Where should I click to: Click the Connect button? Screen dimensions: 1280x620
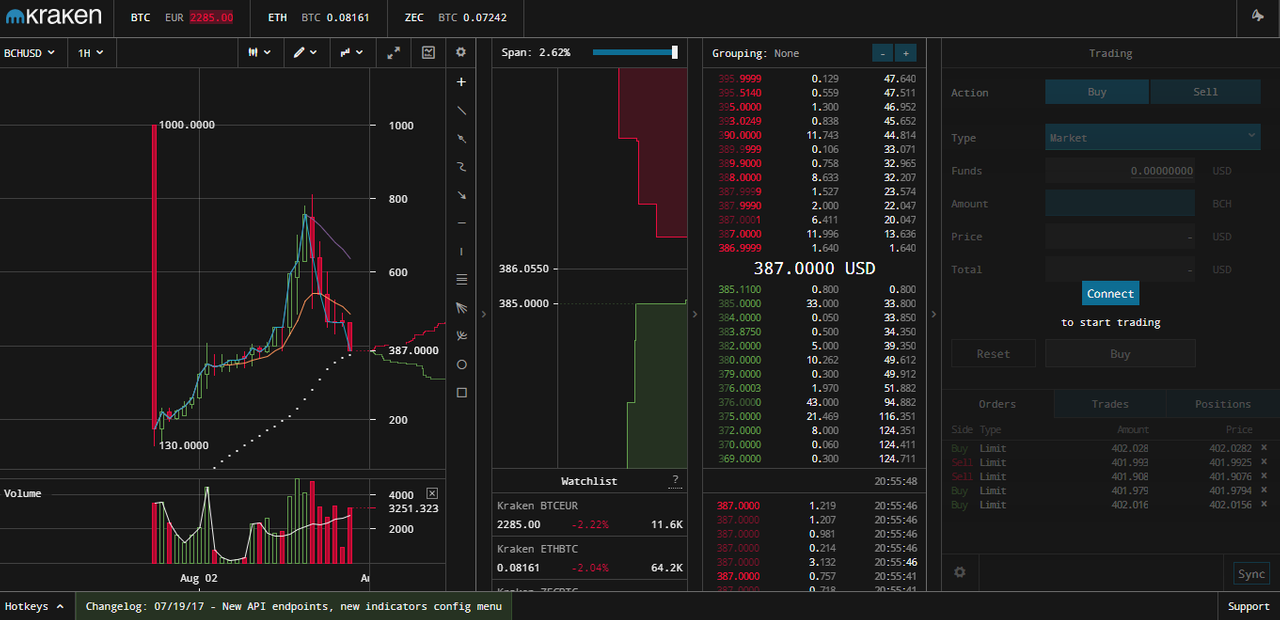1110,294
